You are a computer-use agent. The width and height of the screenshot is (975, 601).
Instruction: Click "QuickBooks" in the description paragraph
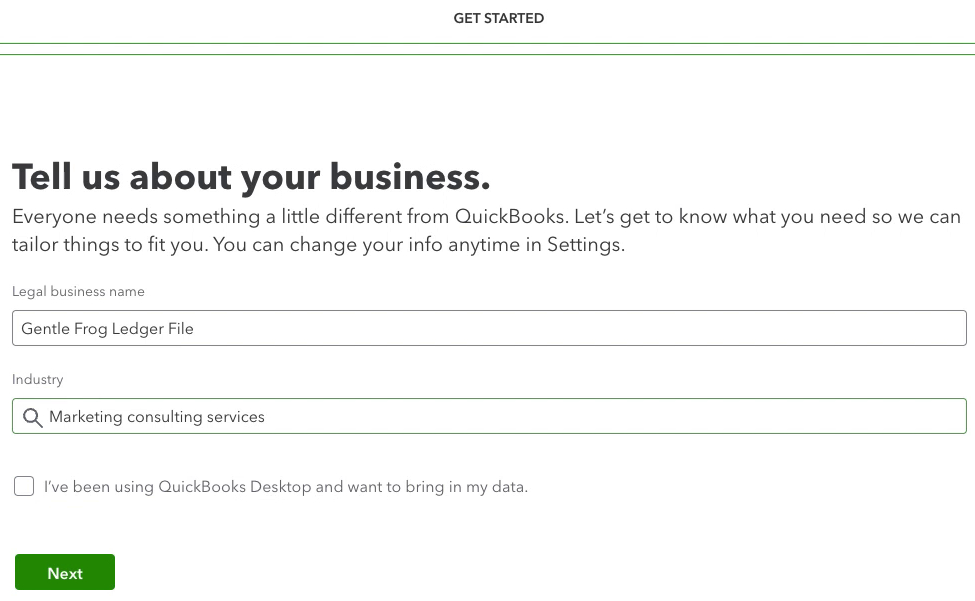(x=510, y=216)
